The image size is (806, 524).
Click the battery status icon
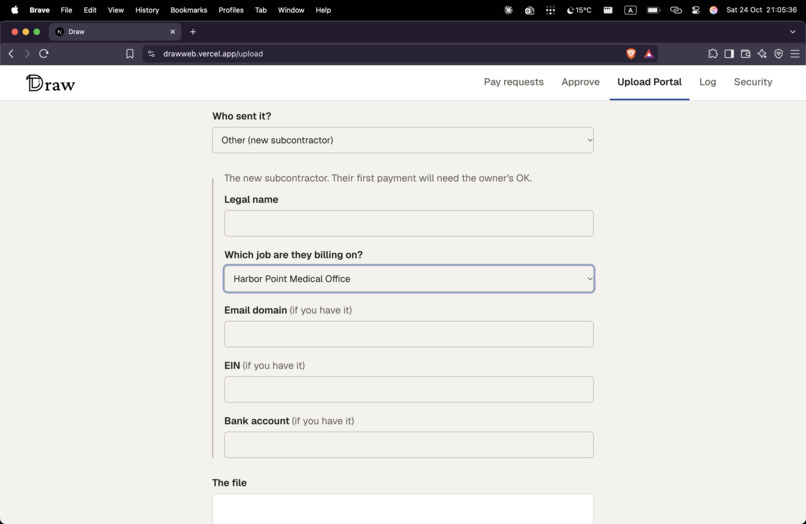pos(653,10)
